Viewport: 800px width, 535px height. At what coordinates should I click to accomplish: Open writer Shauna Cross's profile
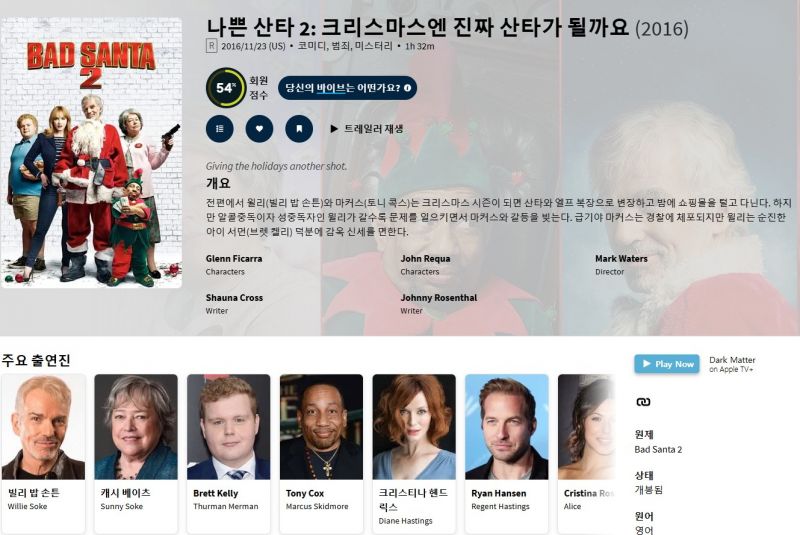coord(234,297)
